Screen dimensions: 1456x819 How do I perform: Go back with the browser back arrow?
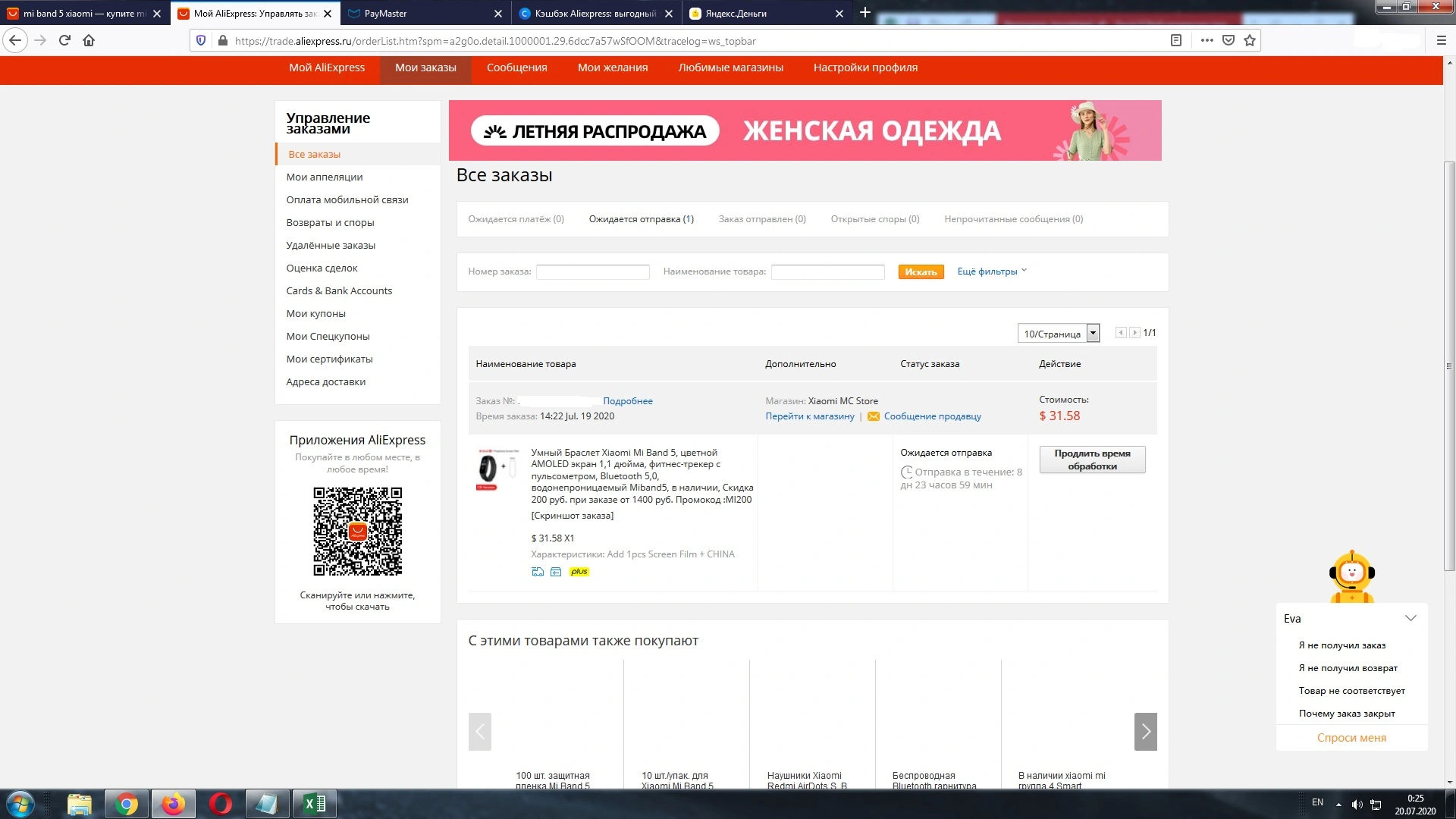pyautogui.click(x=15, y=41)
